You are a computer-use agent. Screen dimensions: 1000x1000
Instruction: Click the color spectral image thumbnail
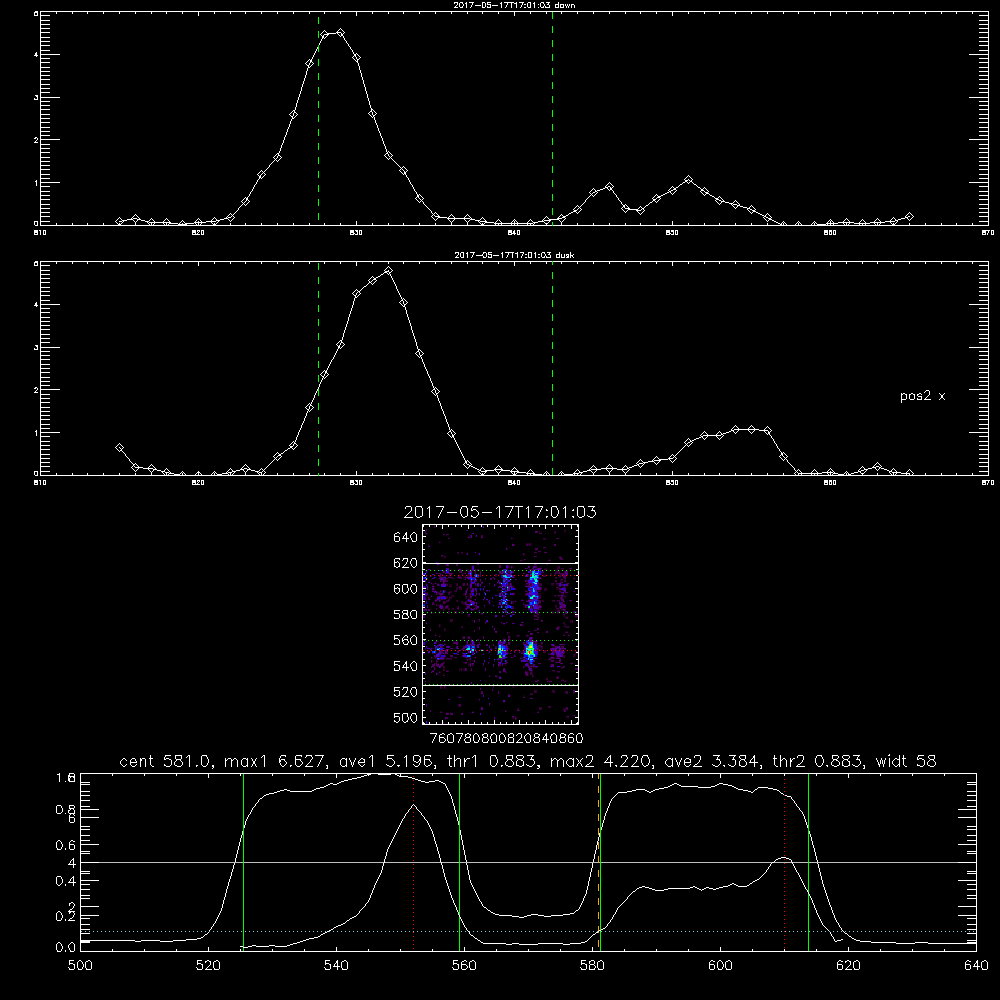point(501,624)
